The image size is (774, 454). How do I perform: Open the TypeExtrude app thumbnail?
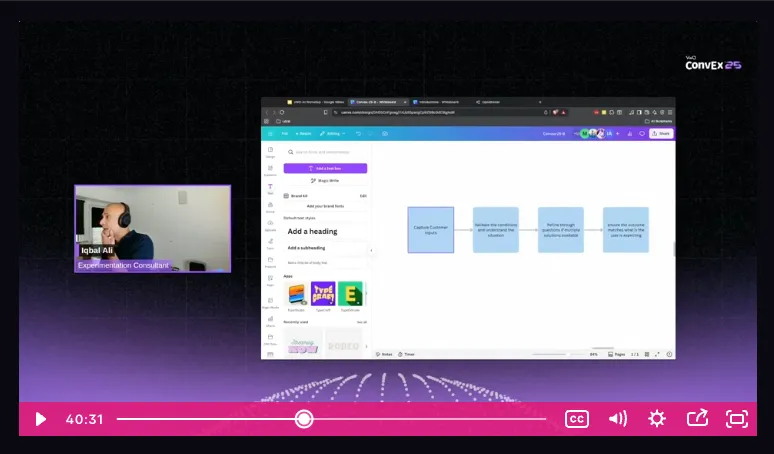click(x=350, y=294)
